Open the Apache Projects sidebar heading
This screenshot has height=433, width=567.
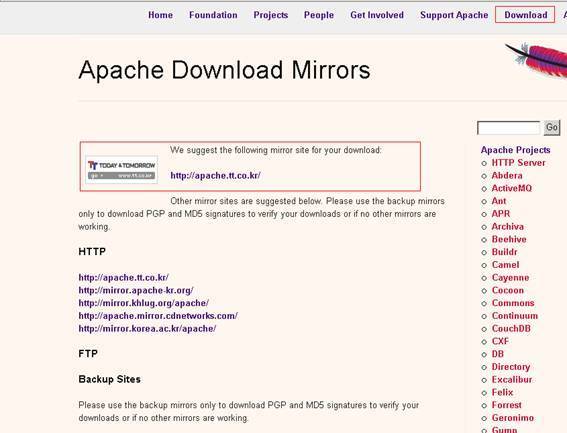tap(515, 150)
